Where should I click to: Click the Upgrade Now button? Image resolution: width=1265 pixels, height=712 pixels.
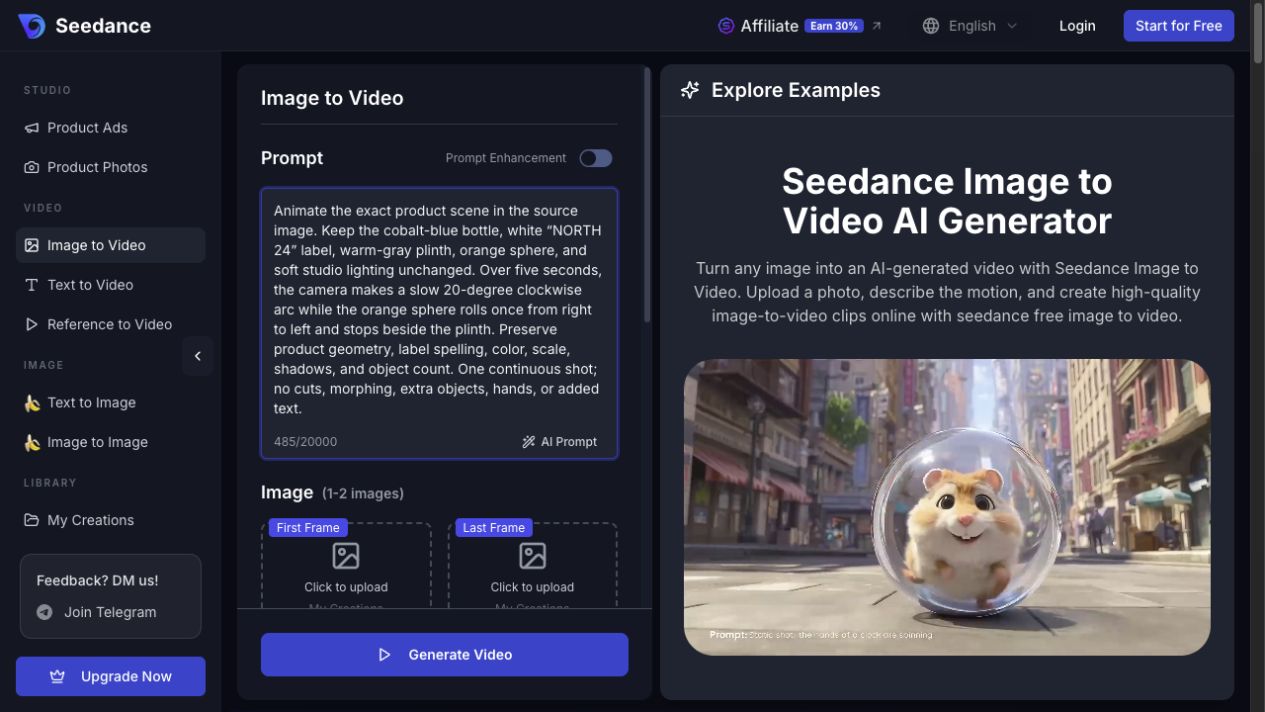[111, 677]
